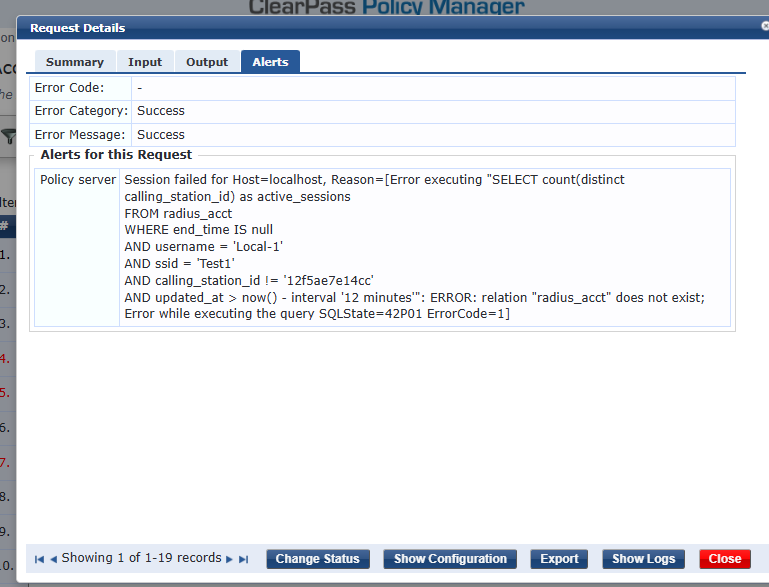
Task: Select the Alerts tab
Action: (270, 62)
